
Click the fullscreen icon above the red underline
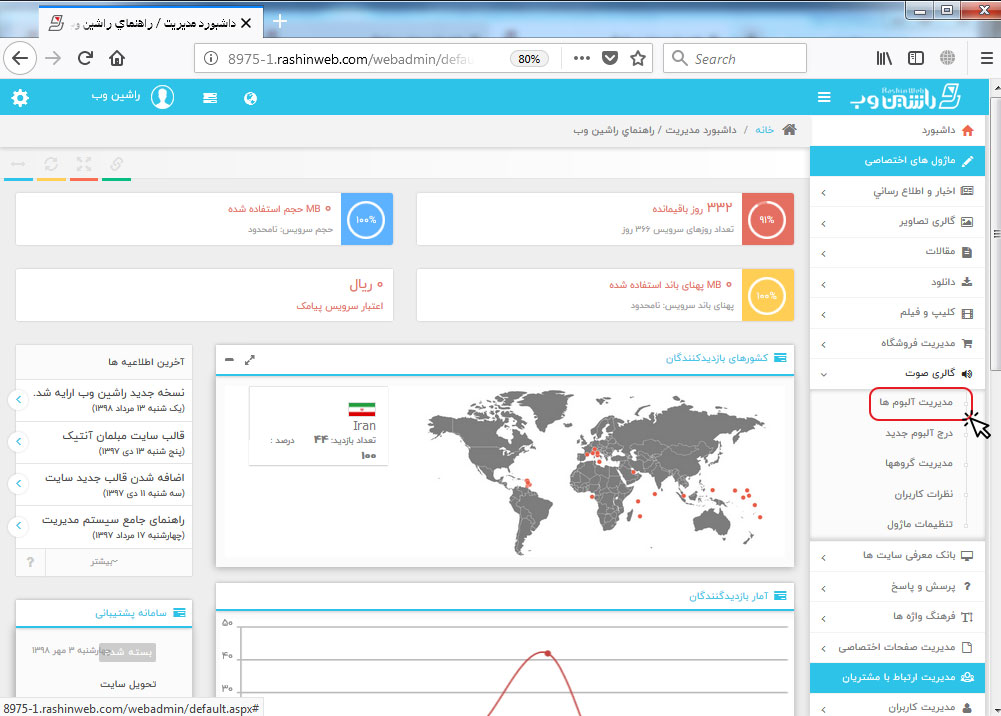[x=84, y=164]
